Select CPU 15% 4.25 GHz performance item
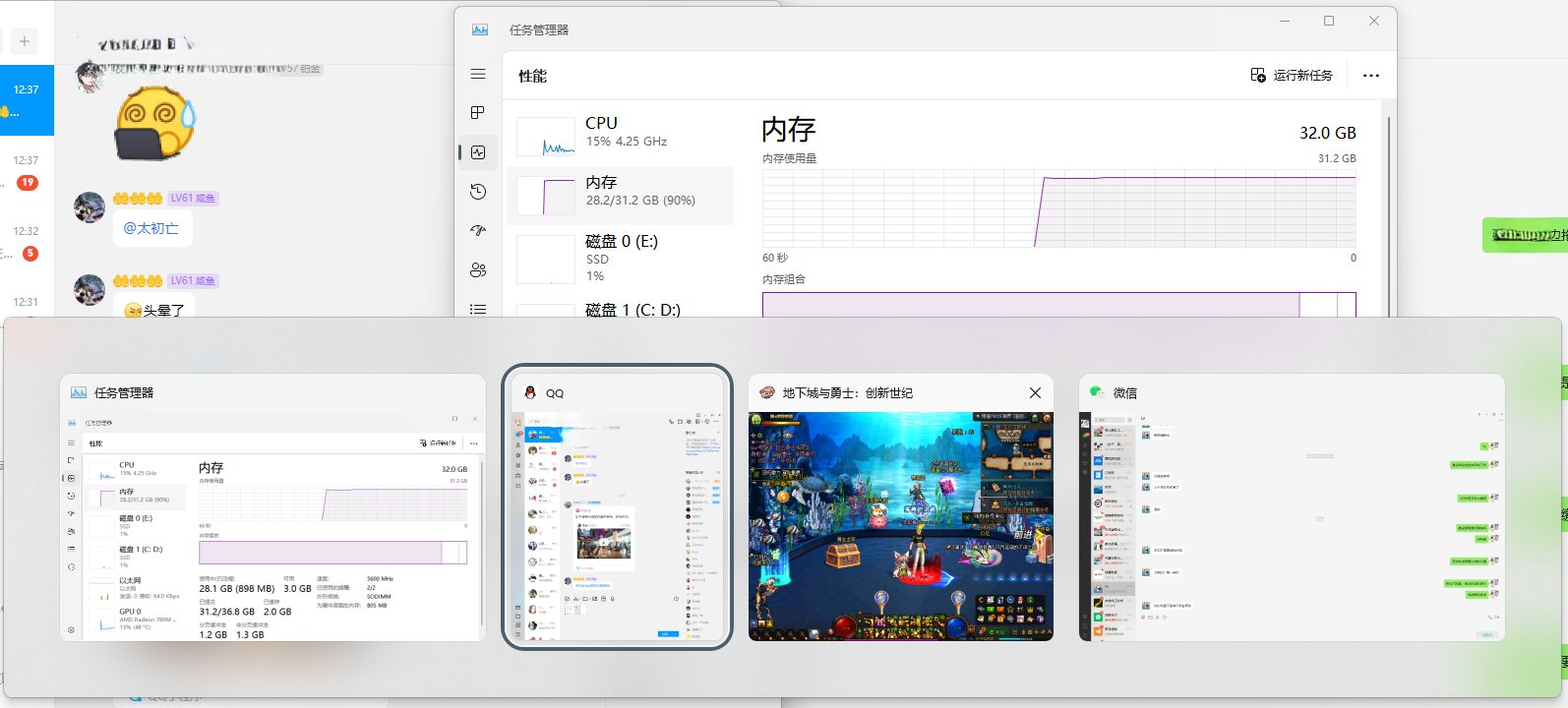 (620, 136)
